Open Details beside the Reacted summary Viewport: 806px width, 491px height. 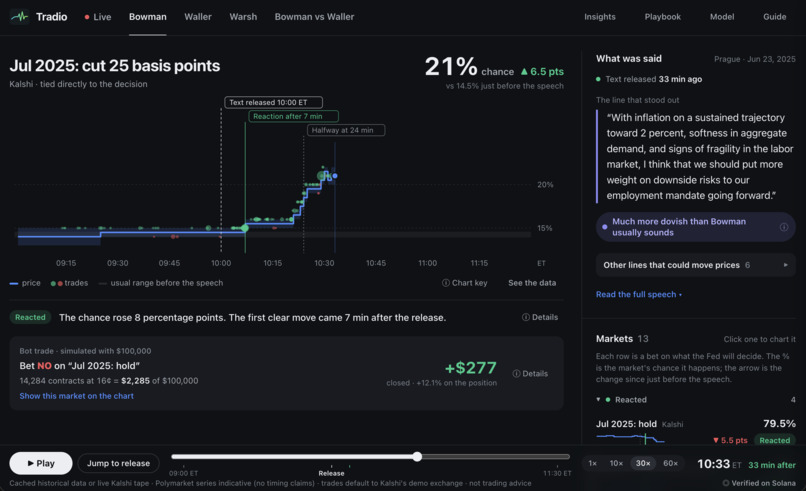540,317
